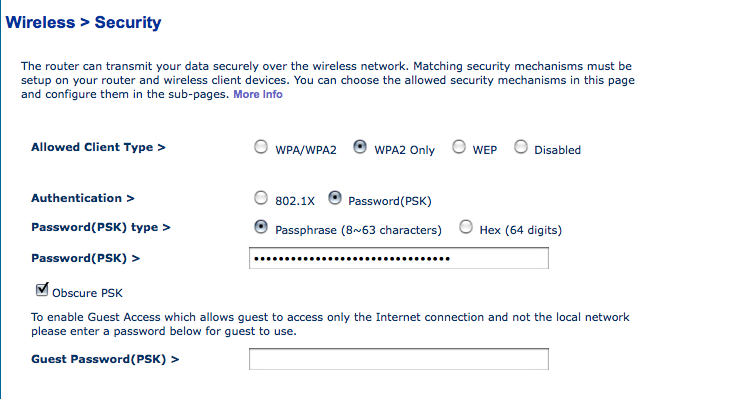
Task: Pick Passphrase (8~63 characters) PSK type
Action: pos(261,227)
